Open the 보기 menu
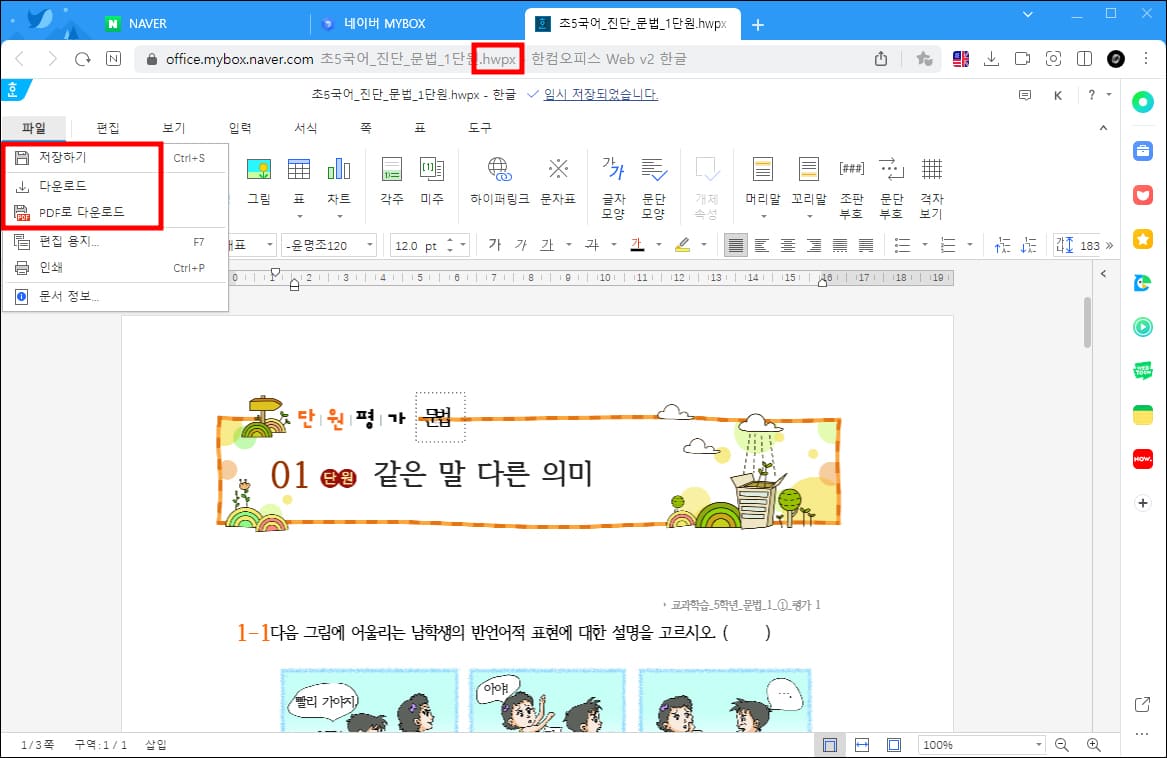This screenshot has width=1167, height=758. click(x=173, y=127)
